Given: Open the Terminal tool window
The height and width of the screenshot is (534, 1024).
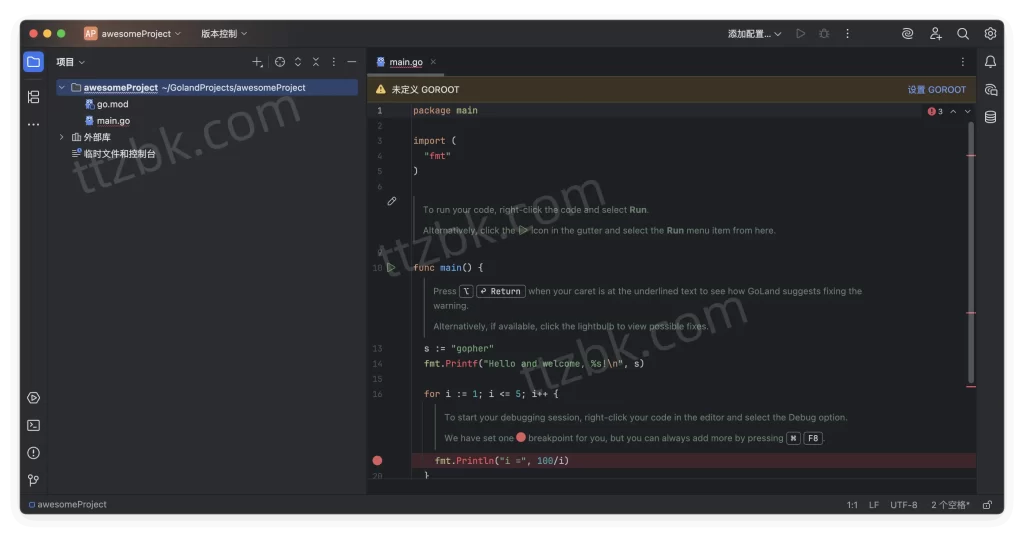Looking at the screenshot, I should (x=33, y=425).
